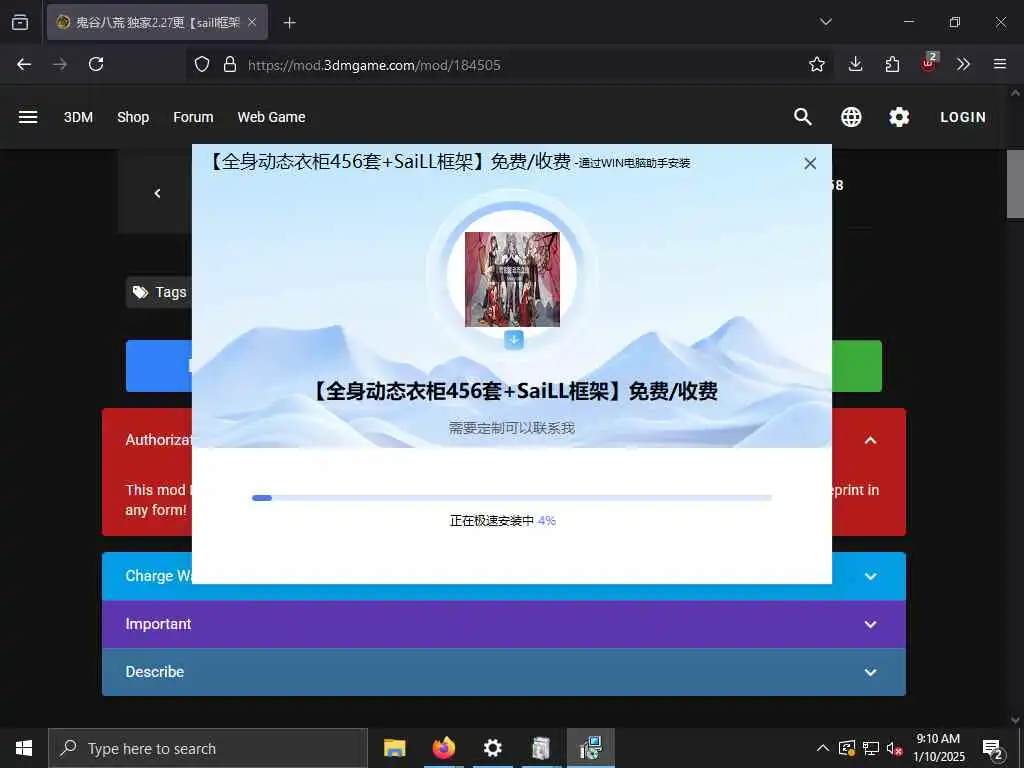View site security lock information
Screen dimensions: 1024x768
coord(230,64)
